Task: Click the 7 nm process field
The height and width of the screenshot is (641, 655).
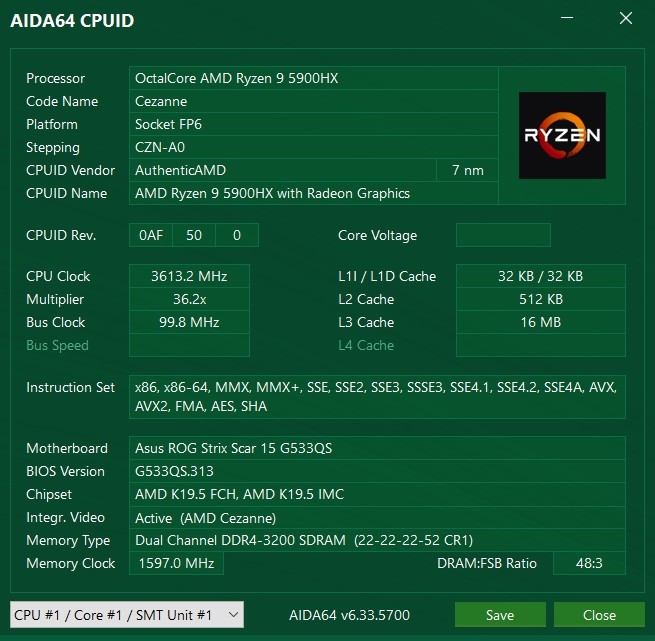Action: click(467, 170)
